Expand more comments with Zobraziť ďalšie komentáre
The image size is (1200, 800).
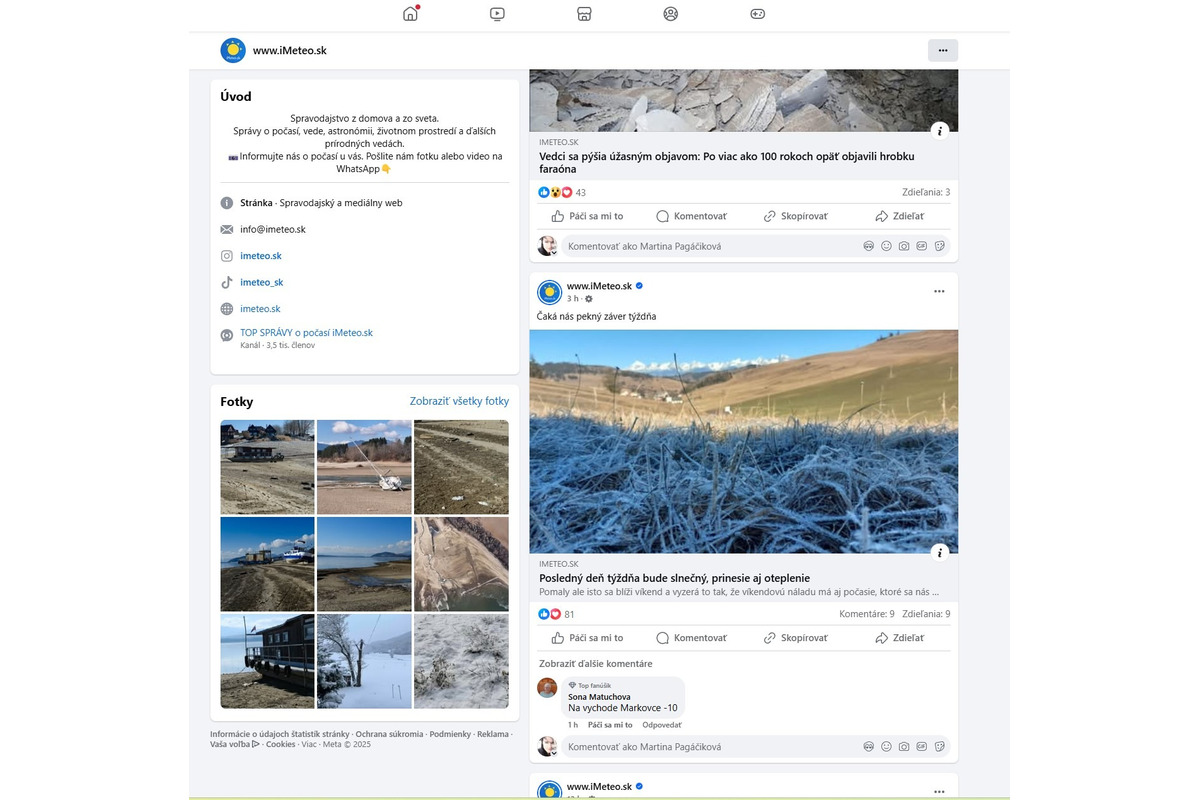(x=596, y=664)
